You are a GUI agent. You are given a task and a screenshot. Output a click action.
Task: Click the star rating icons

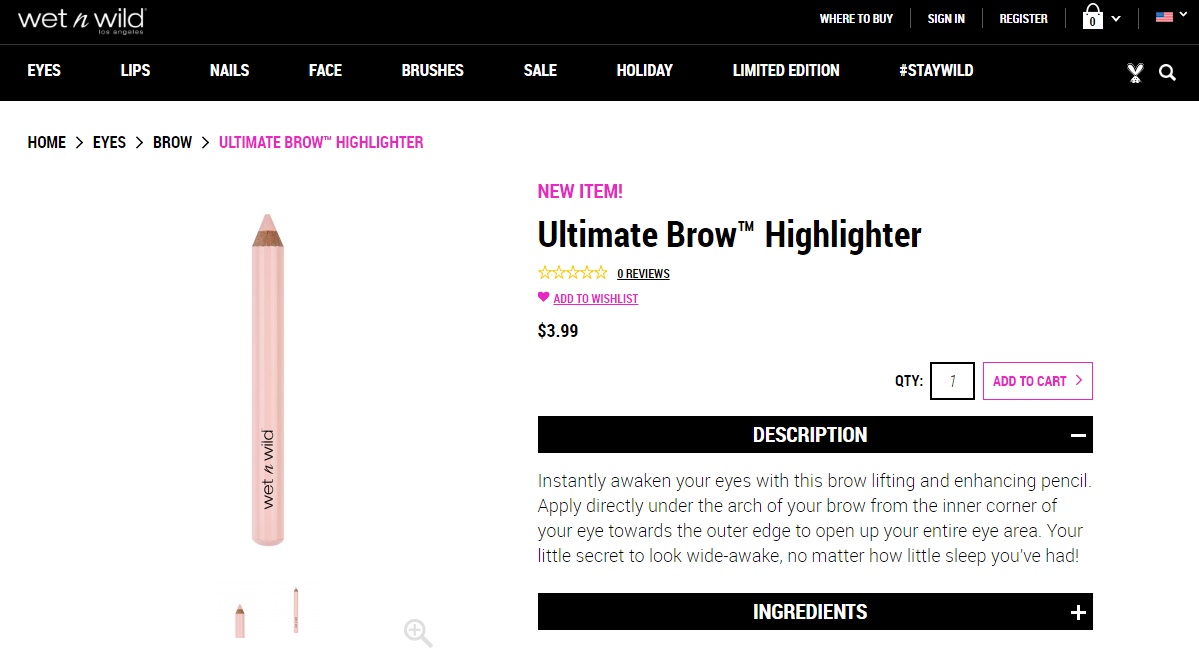[x=572, y=273]
